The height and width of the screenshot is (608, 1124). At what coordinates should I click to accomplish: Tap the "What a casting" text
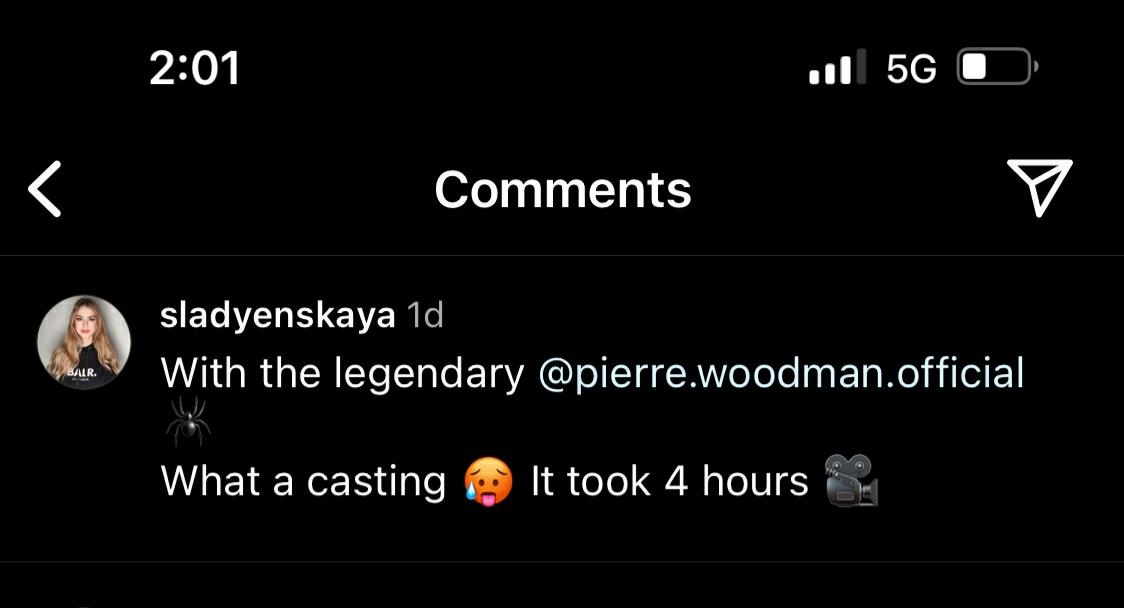coord(303,481)
